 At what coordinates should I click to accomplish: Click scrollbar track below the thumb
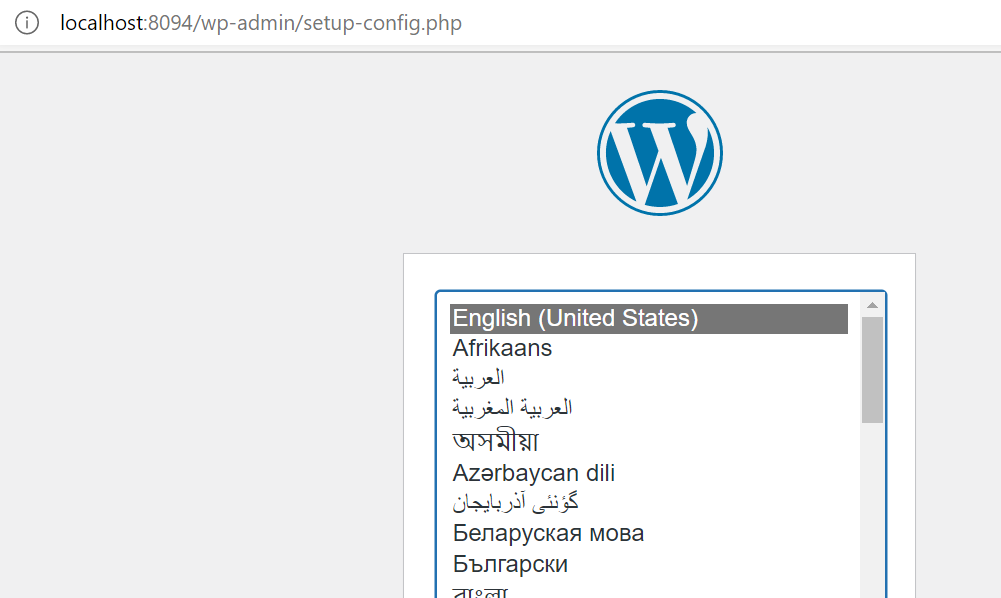[872, 511]
